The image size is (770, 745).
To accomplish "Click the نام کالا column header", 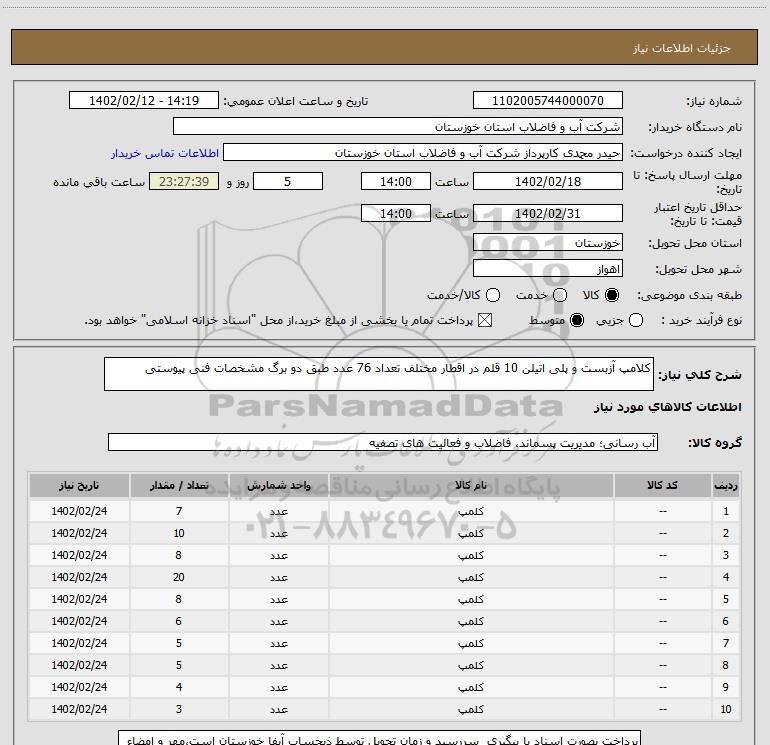I will click(x=470, y=485).
